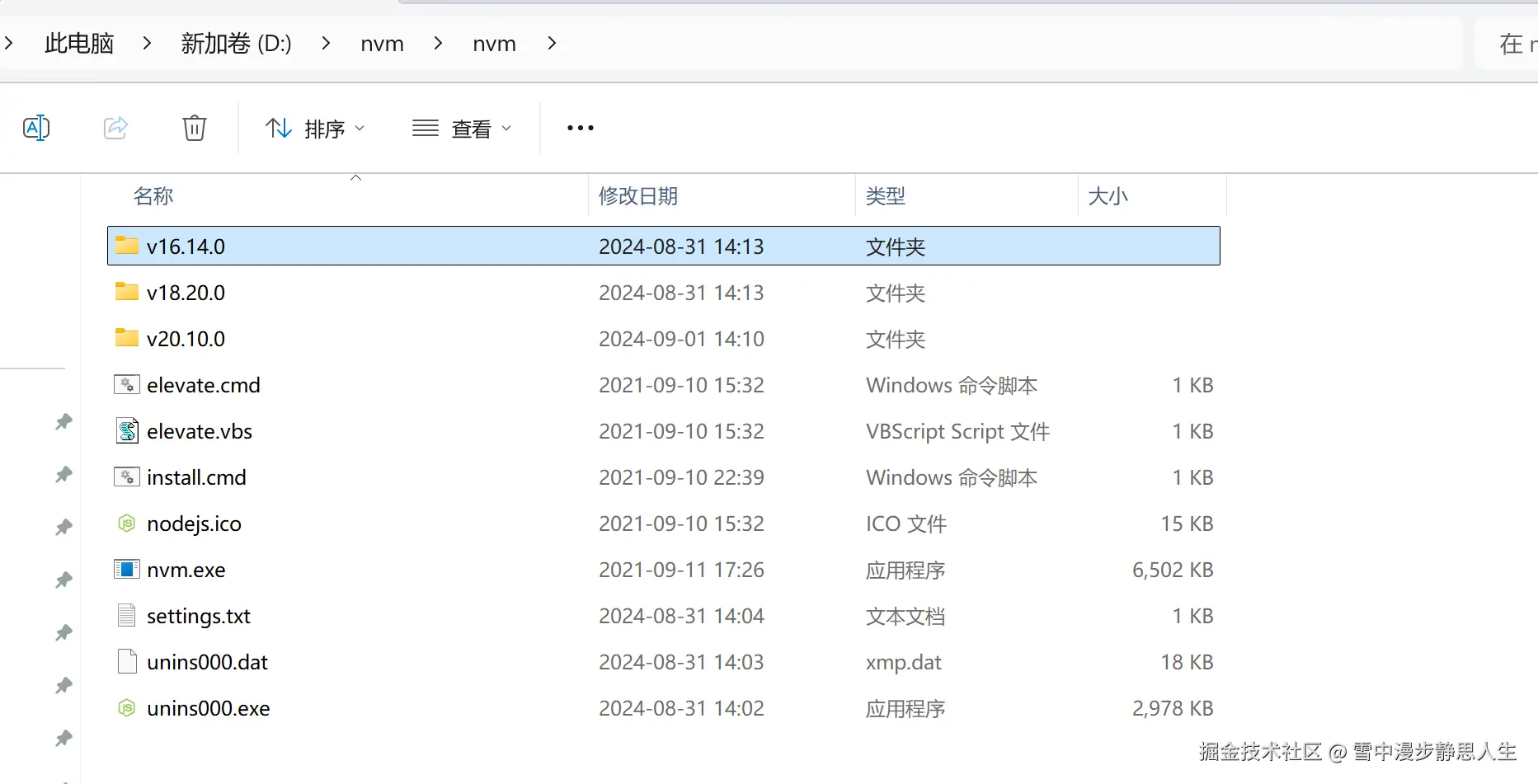Open the View (查看) dropdown
Image resolution: width=1538 pixels, height=784 pixels.
(462, 129)
